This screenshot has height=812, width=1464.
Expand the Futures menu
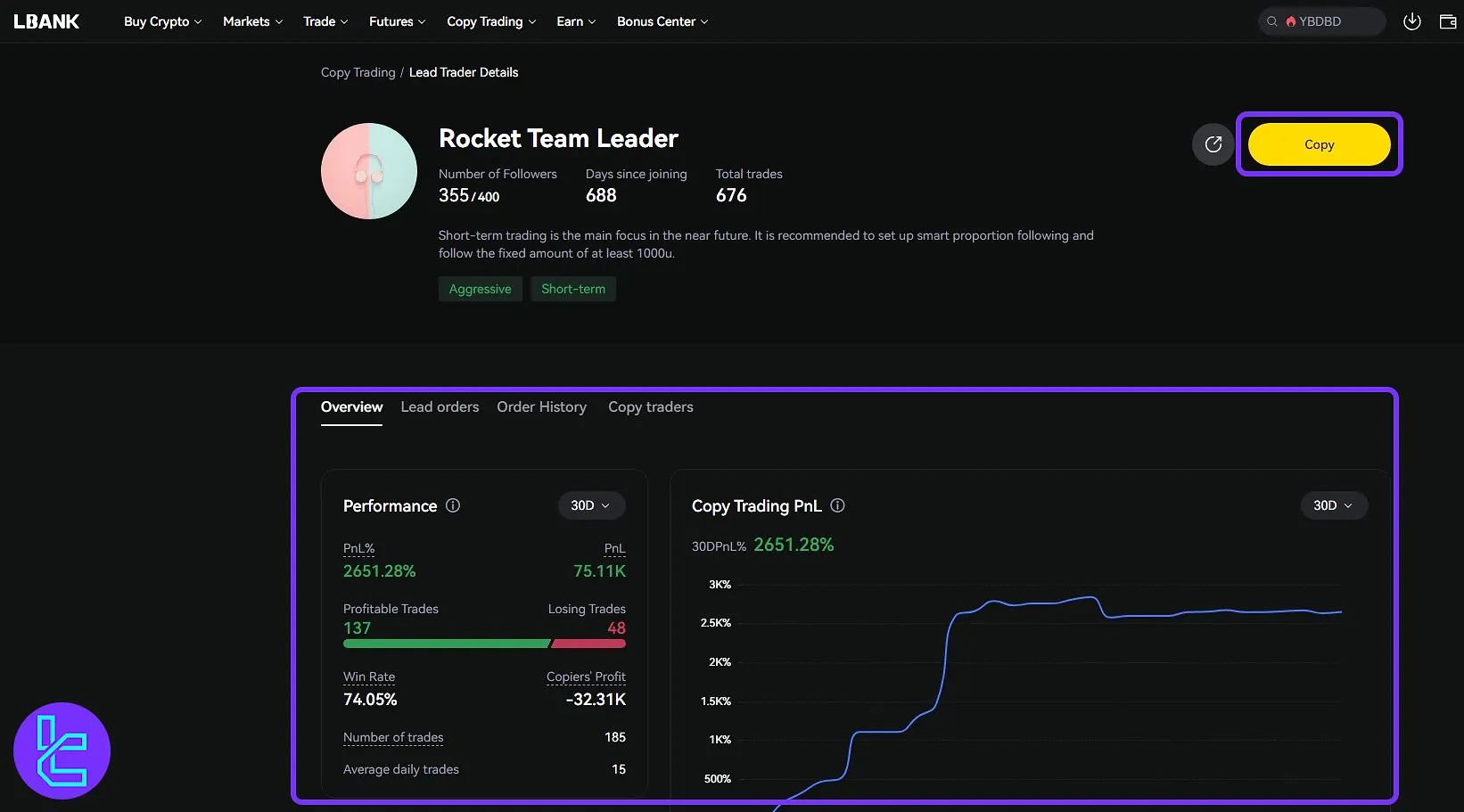coord(397,21)
